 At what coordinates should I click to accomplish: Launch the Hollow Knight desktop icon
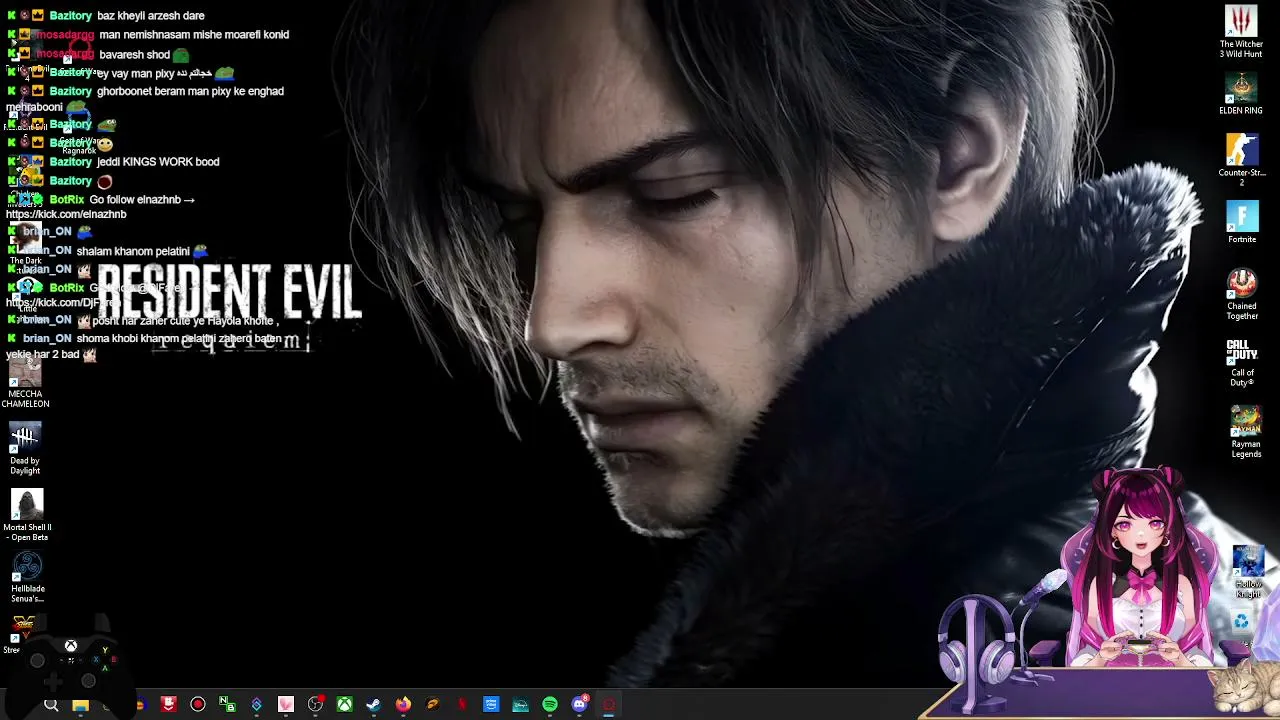tap(1248, 572)
